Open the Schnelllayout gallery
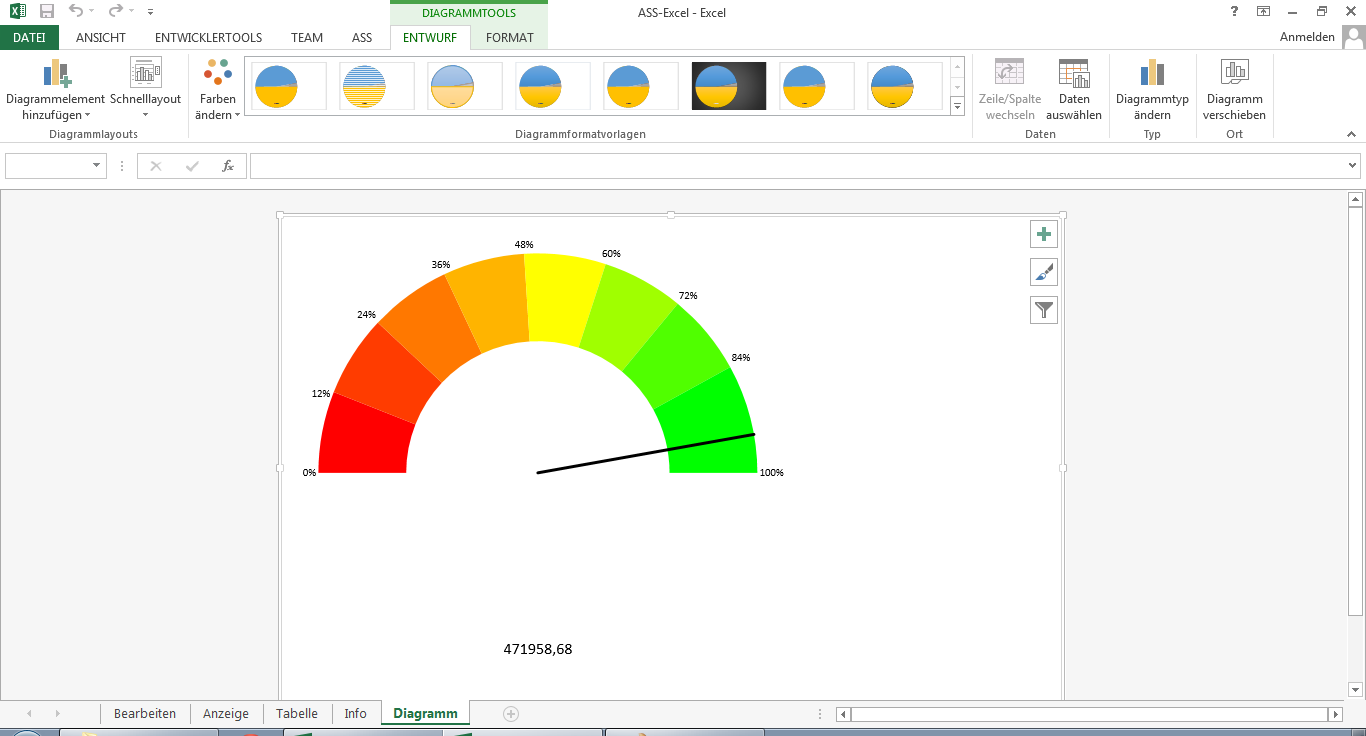 [x=146, y=90]
